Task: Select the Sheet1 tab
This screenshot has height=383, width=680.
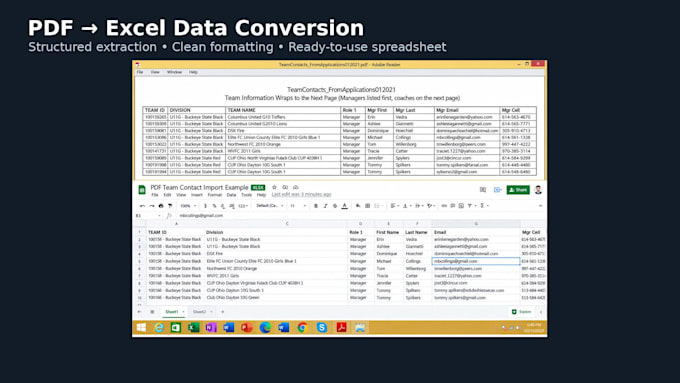Action: [x=172, y=312]
